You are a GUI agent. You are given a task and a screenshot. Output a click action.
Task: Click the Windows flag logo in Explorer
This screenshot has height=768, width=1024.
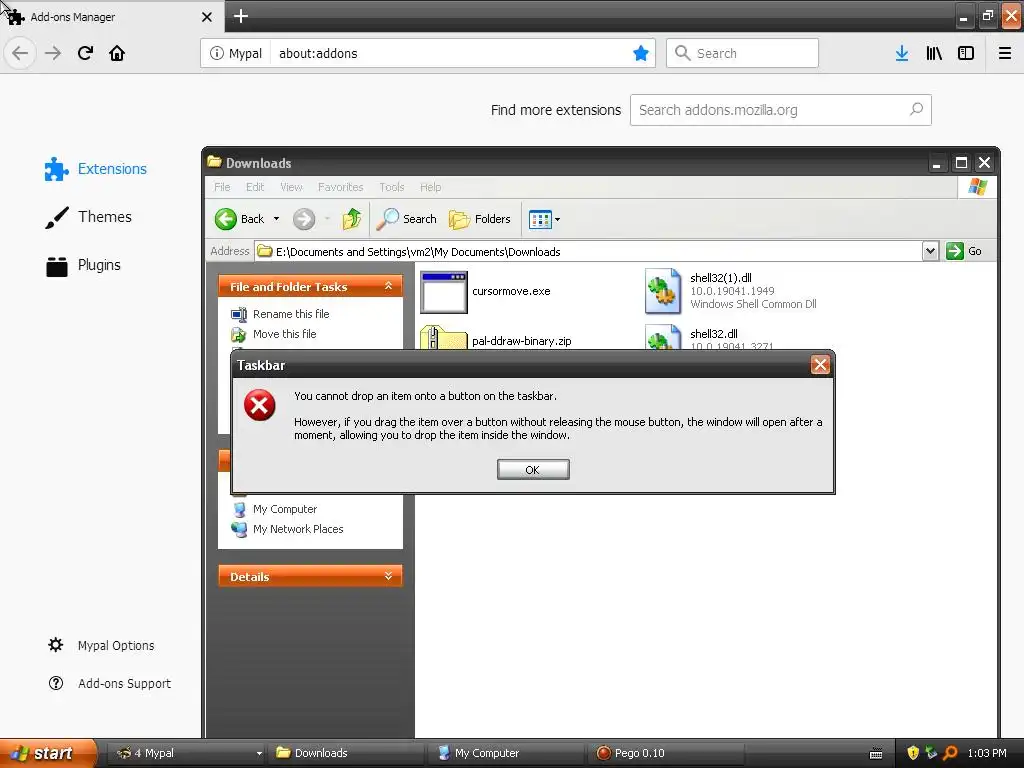click(977, 187)
